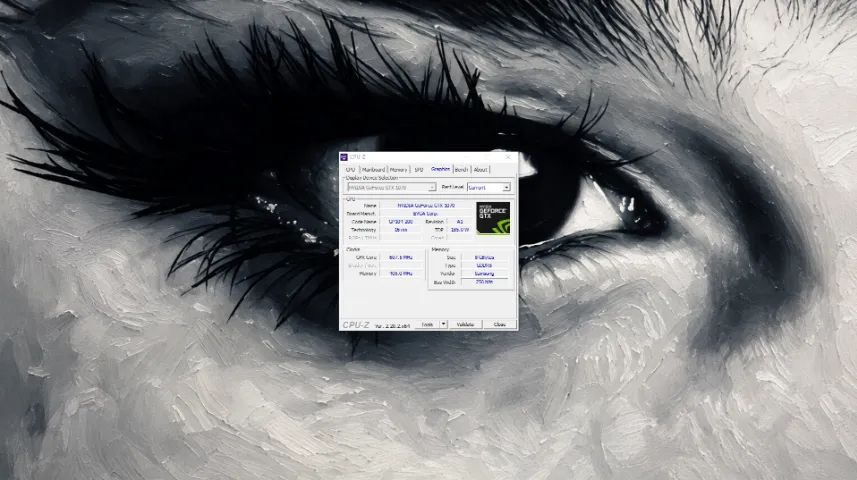Click the memory Size value

pyautogui.click(x=484, y=257)
